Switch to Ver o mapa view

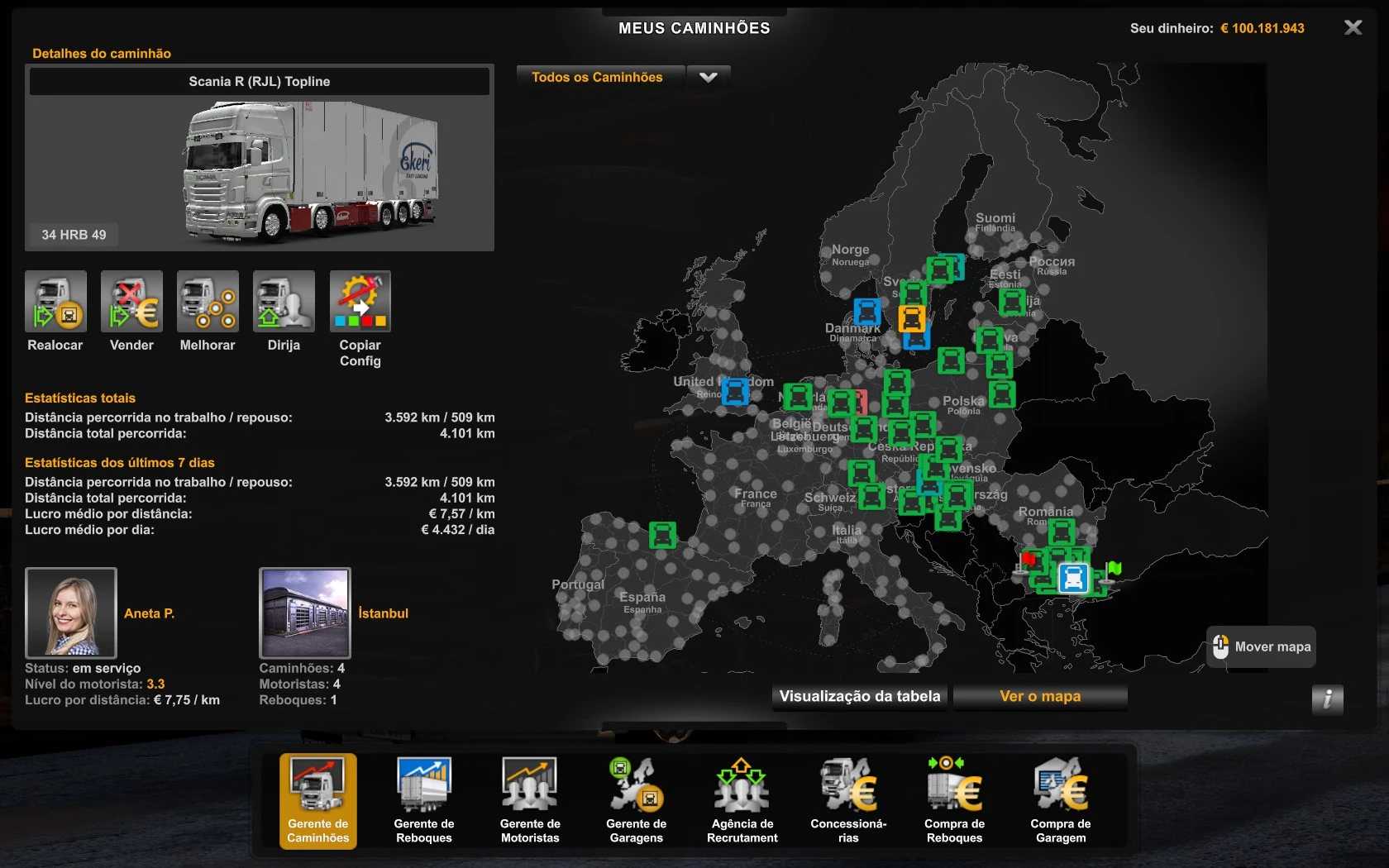coord(1040,697)
